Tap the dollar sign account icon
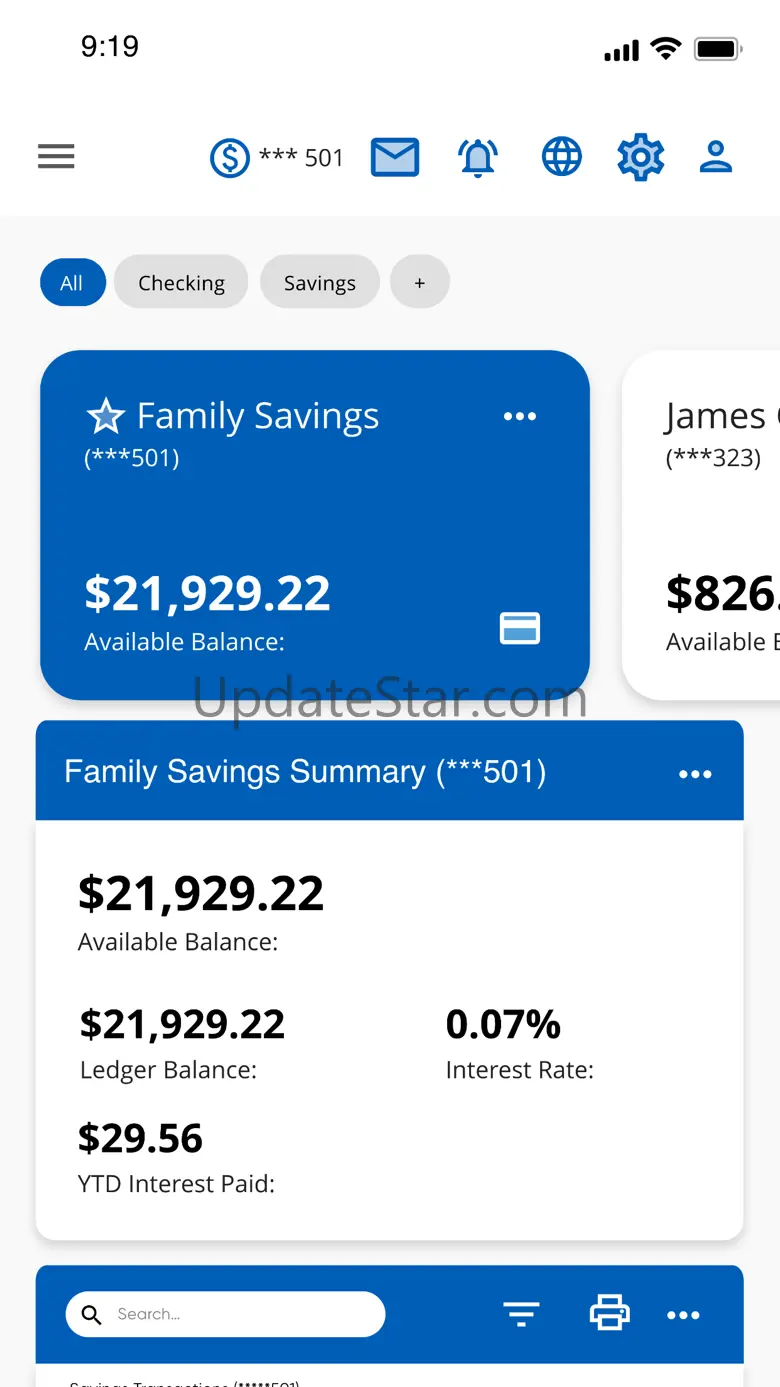The width and height of the screenshot is (780, 1387). [229, 158]
